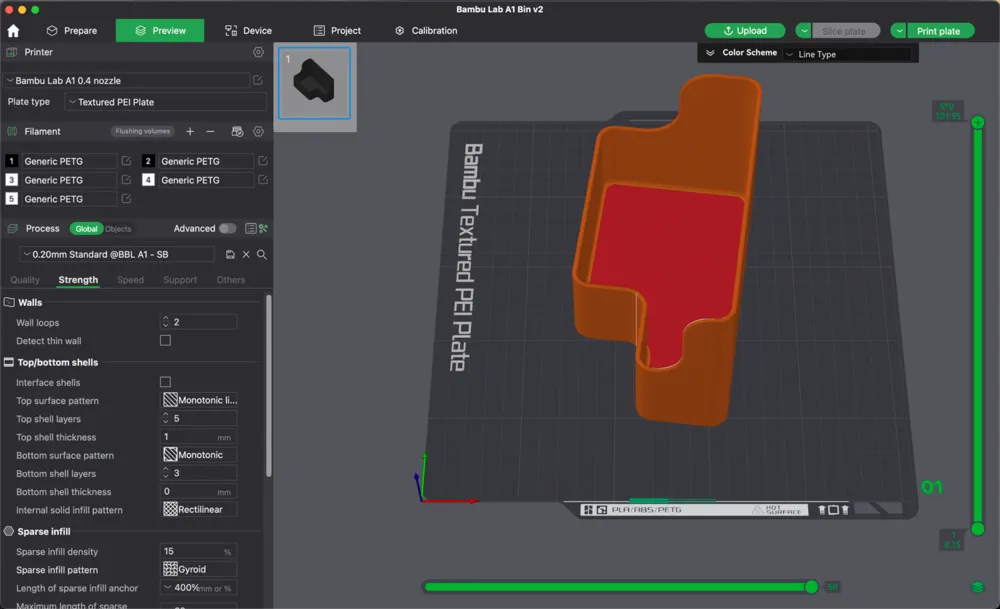Click the Print plate button
The height and width of the screenshot is (609, 1000).
940,31
